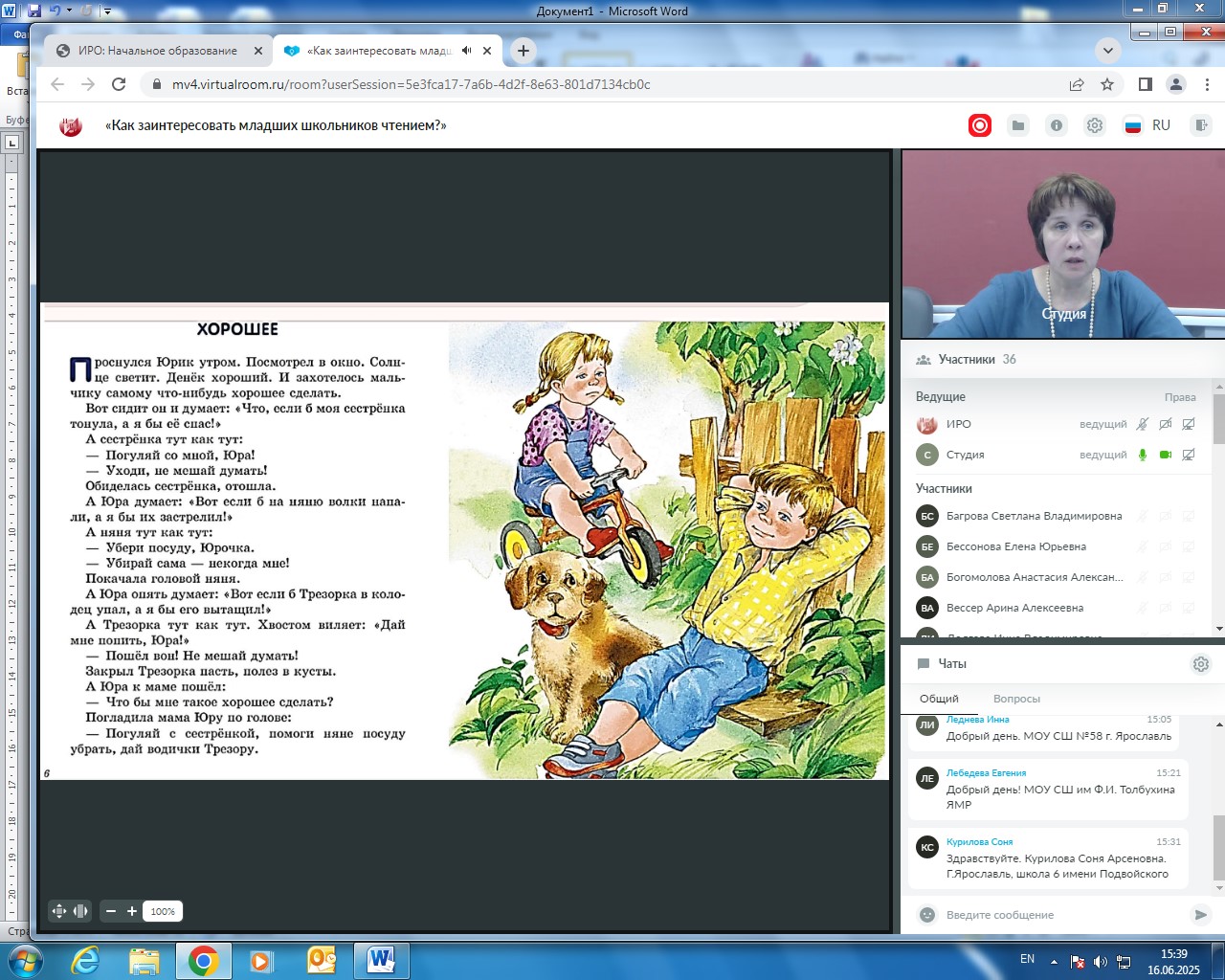
Task: Zoom in the presentation with plus
Action: pyautogui.click(x=132, y=911)
